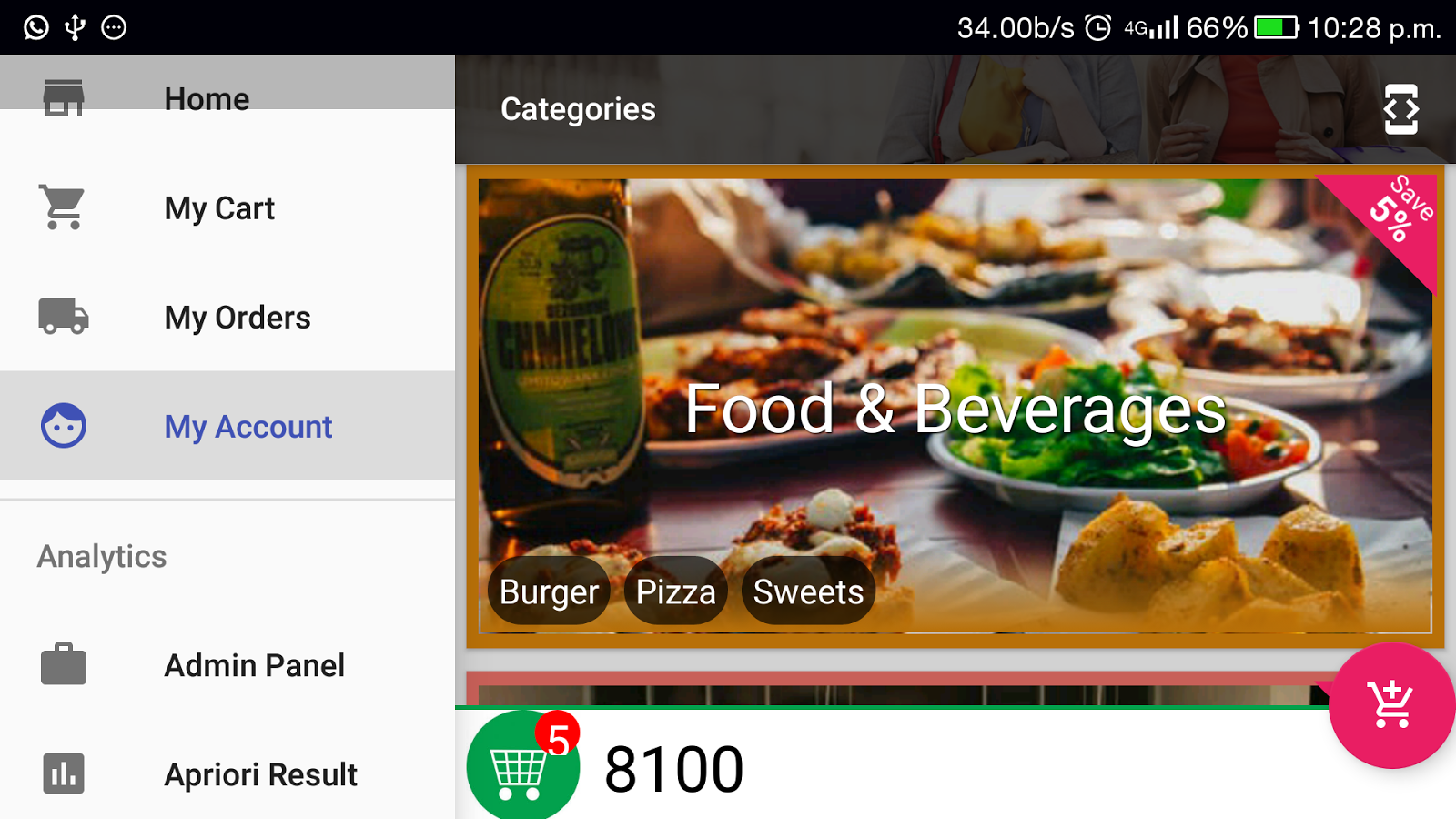This screenshot has height=819, width=1456.
Task: Select the Burger category chip
Action: pos(549,591)
